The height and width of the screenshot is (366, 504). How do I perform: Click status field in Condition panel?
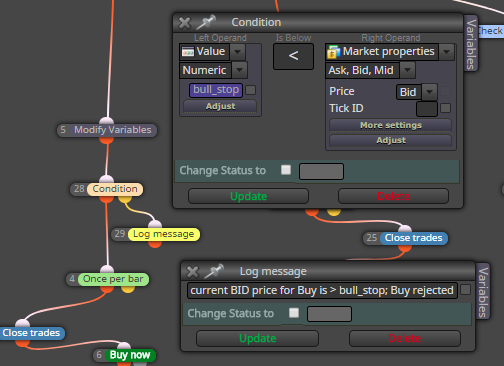click(x=321, y=171)
